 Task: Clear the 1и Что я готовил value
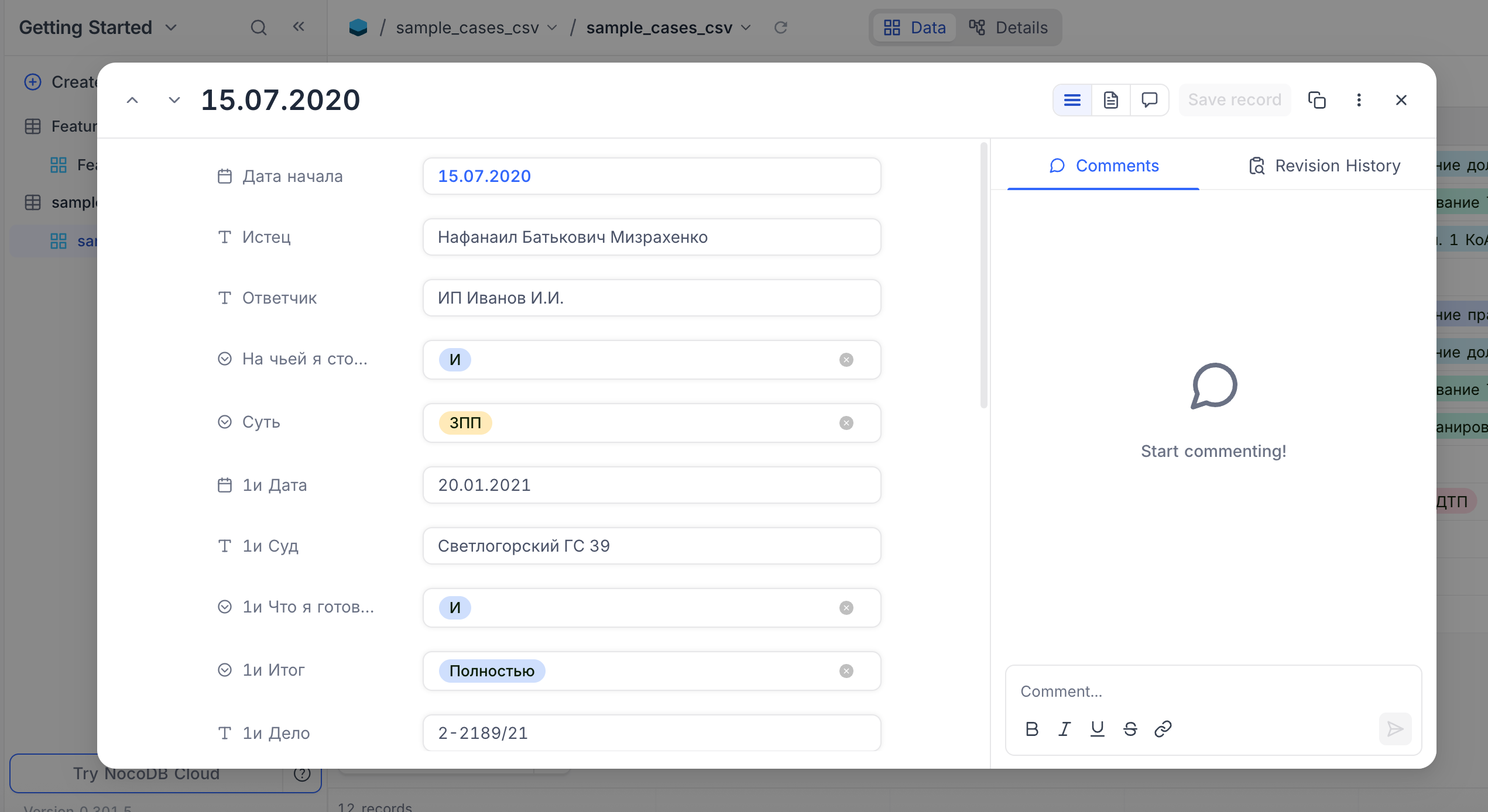(x=846, y=608)
